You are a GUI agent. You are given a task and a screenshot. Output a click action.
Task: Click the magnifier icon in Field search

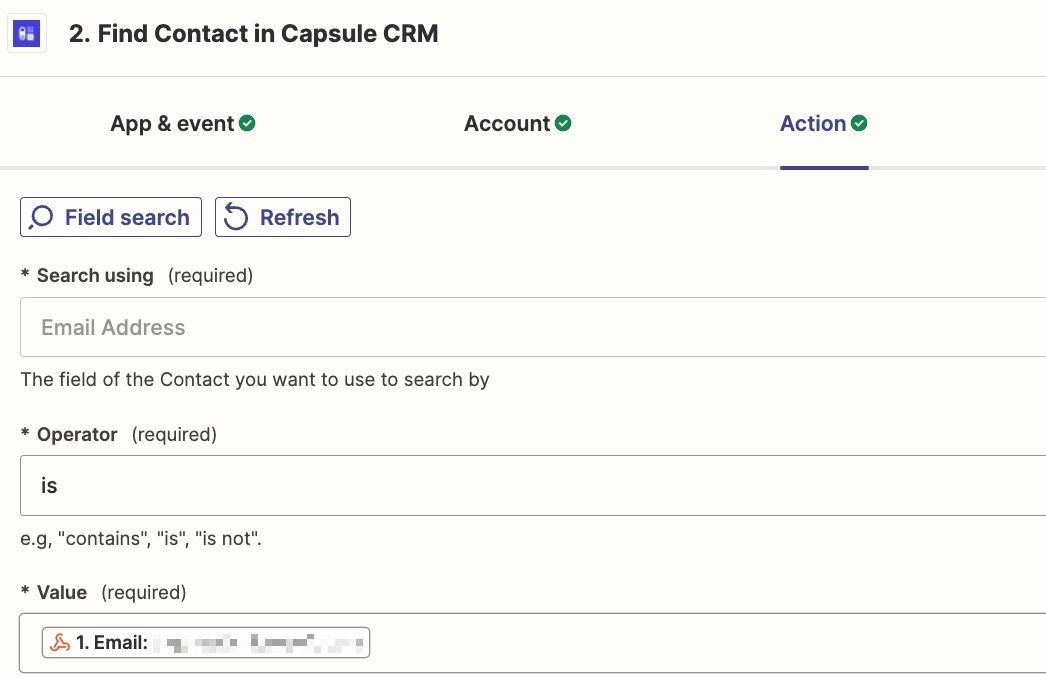click(41, 218)
